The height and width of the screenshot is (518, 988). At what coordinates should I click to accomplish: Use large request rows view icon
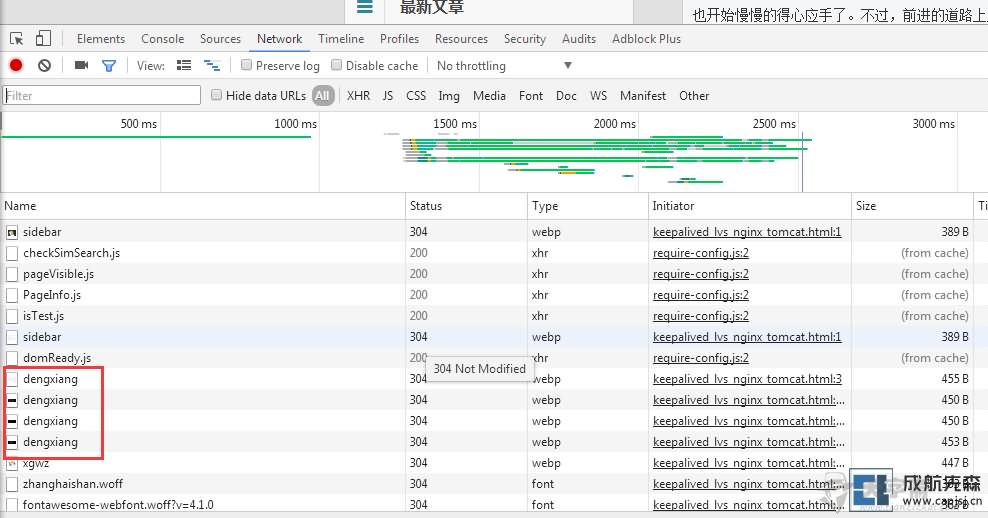(x=184, y=65)
